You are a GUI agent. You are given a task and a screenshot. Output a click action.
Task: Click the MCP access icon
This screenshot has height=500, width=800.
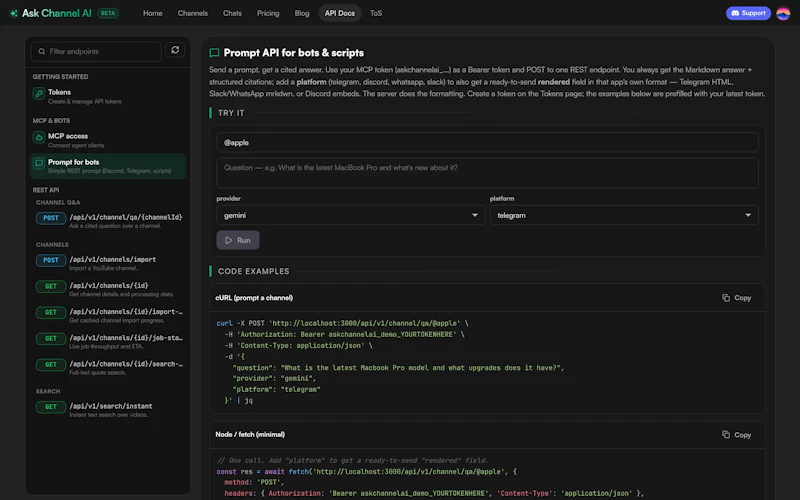[x=39, y=138]
